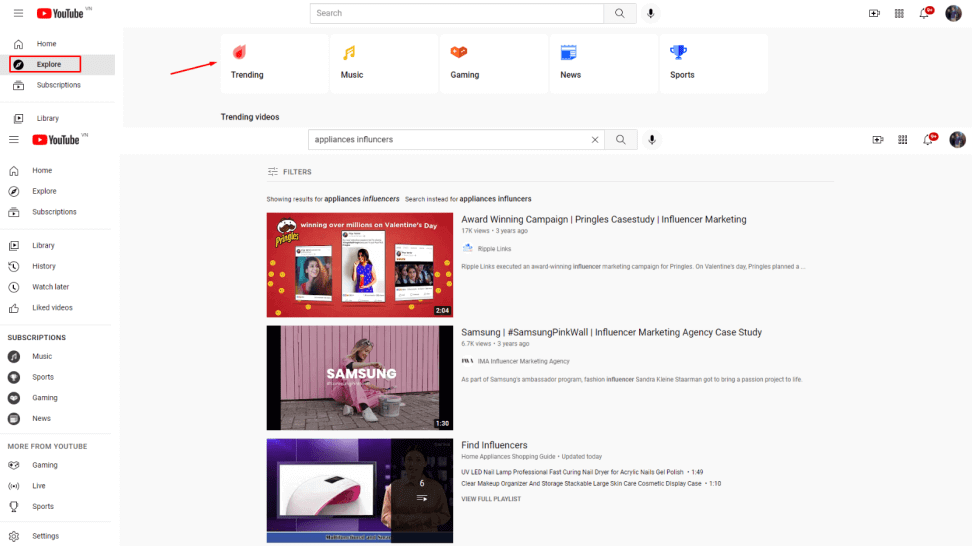
Task: Open 'Samsung | #SamsungPinkWall' video title
Action: [x=611, y=332]
